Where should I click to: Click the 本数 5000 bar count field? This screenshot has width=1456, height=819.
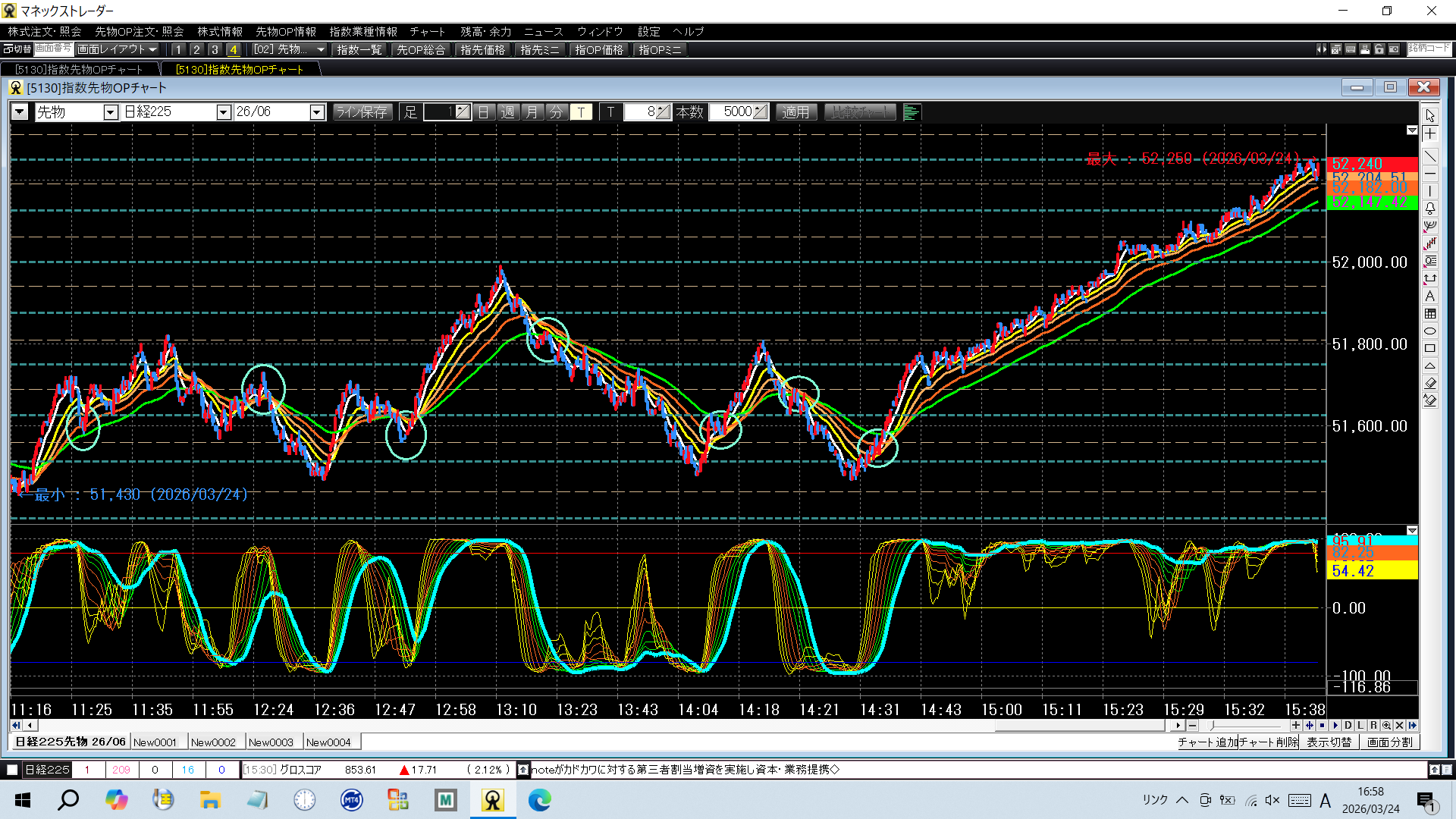(x=732, y=112)
